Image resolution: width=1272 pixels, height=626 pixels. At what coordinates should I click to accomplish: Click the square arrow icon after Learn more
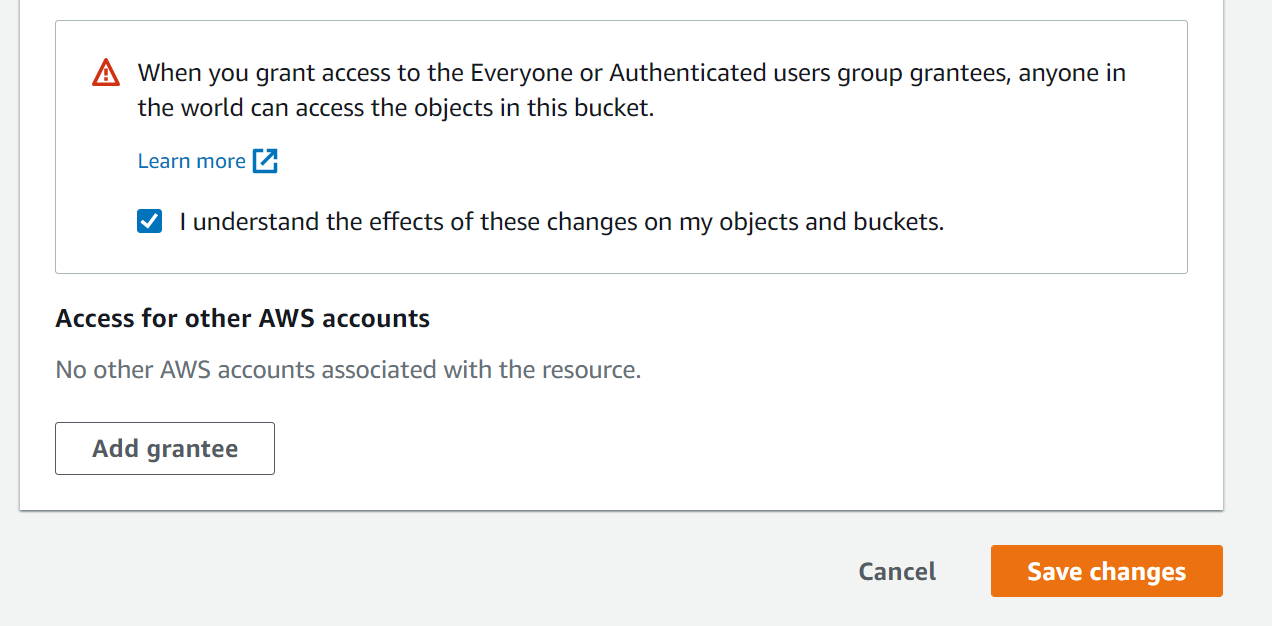pyautogui.click(x=265, y=161)
